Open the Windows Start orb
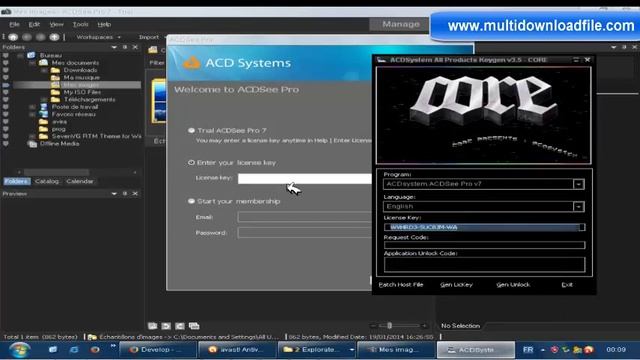This screenshot has height=360, width=640. tap(19, 350)
